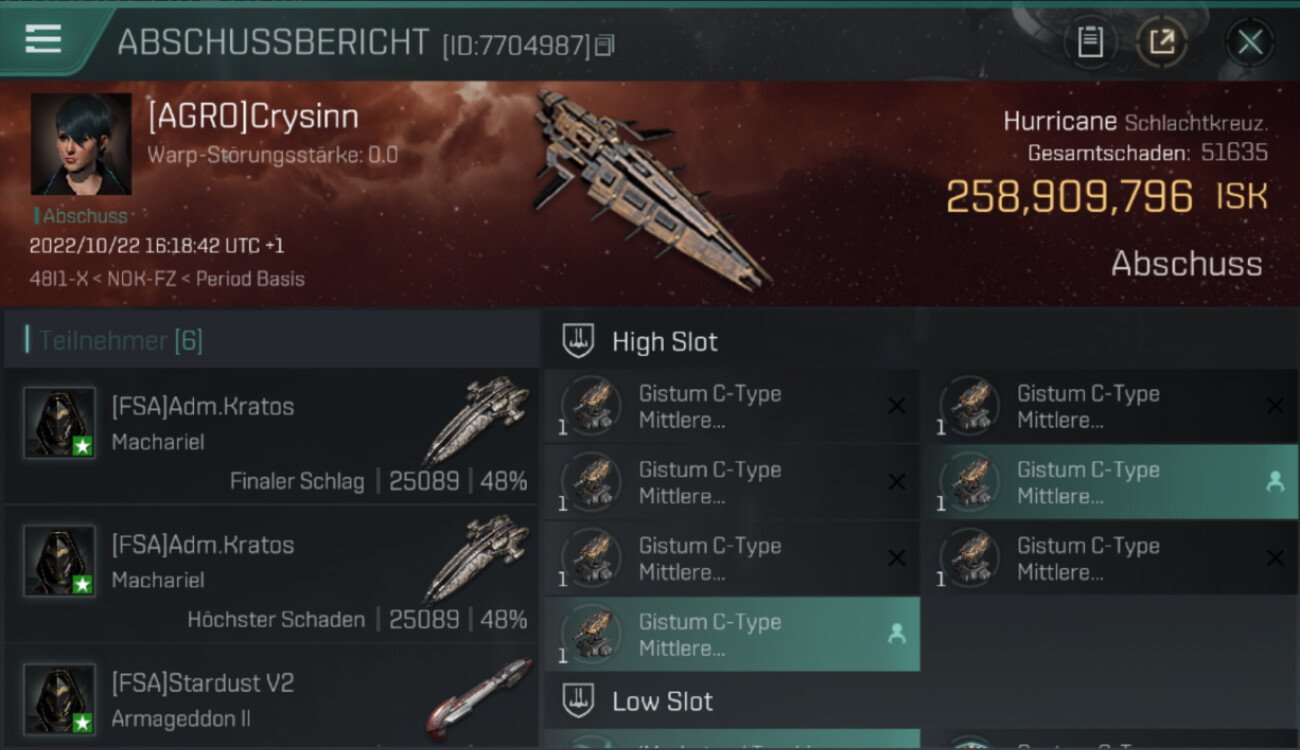Screen dimensions: 1300x750
Task: Open the hamburger menu in header
Action: 43,38
